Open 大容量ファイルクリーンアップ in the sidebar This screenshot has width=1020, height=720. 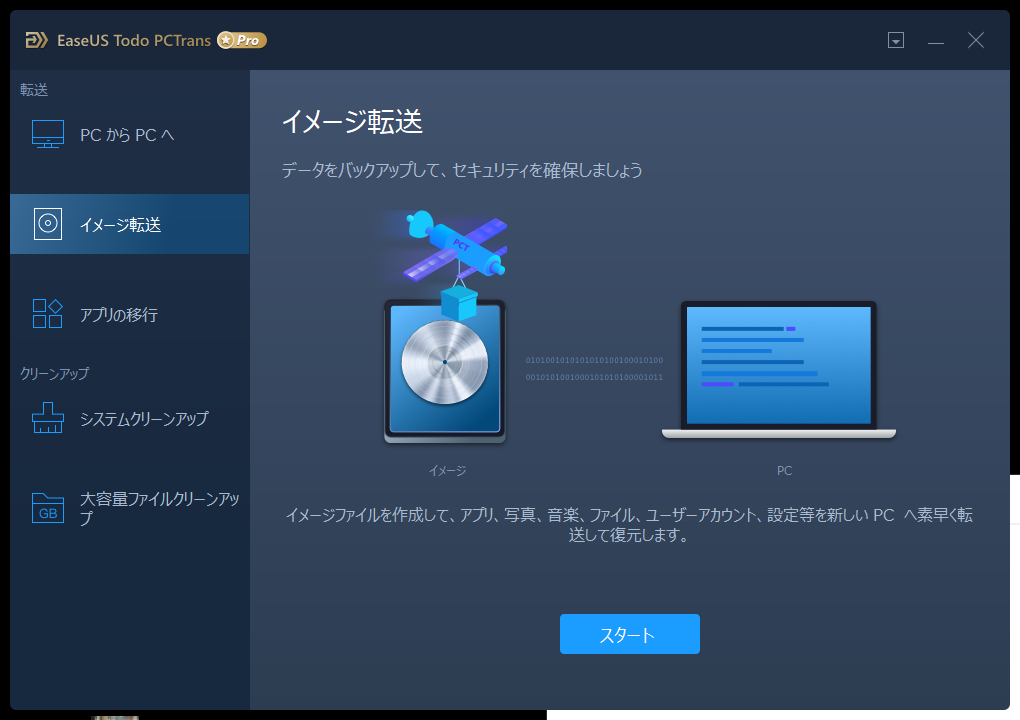(x=129, y=508)
